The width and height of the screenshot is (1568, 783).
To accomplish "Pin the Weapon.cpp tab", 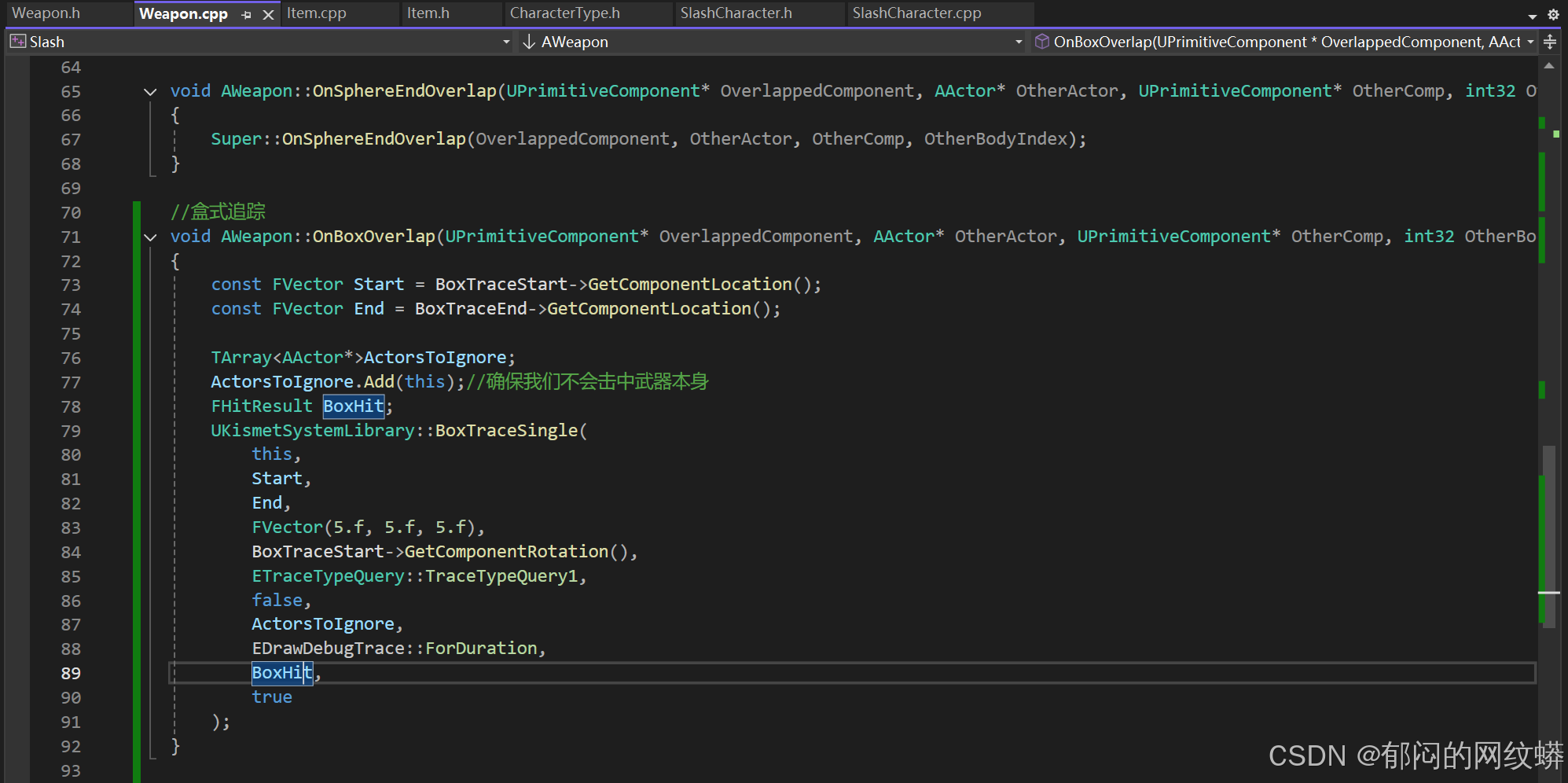I will (247, 15).
